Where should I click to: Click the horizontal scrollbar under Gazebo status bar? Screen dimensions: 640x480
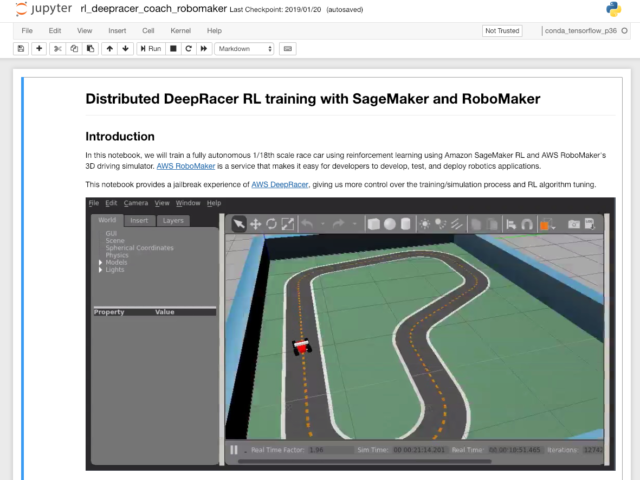click(x=364, y=462)
